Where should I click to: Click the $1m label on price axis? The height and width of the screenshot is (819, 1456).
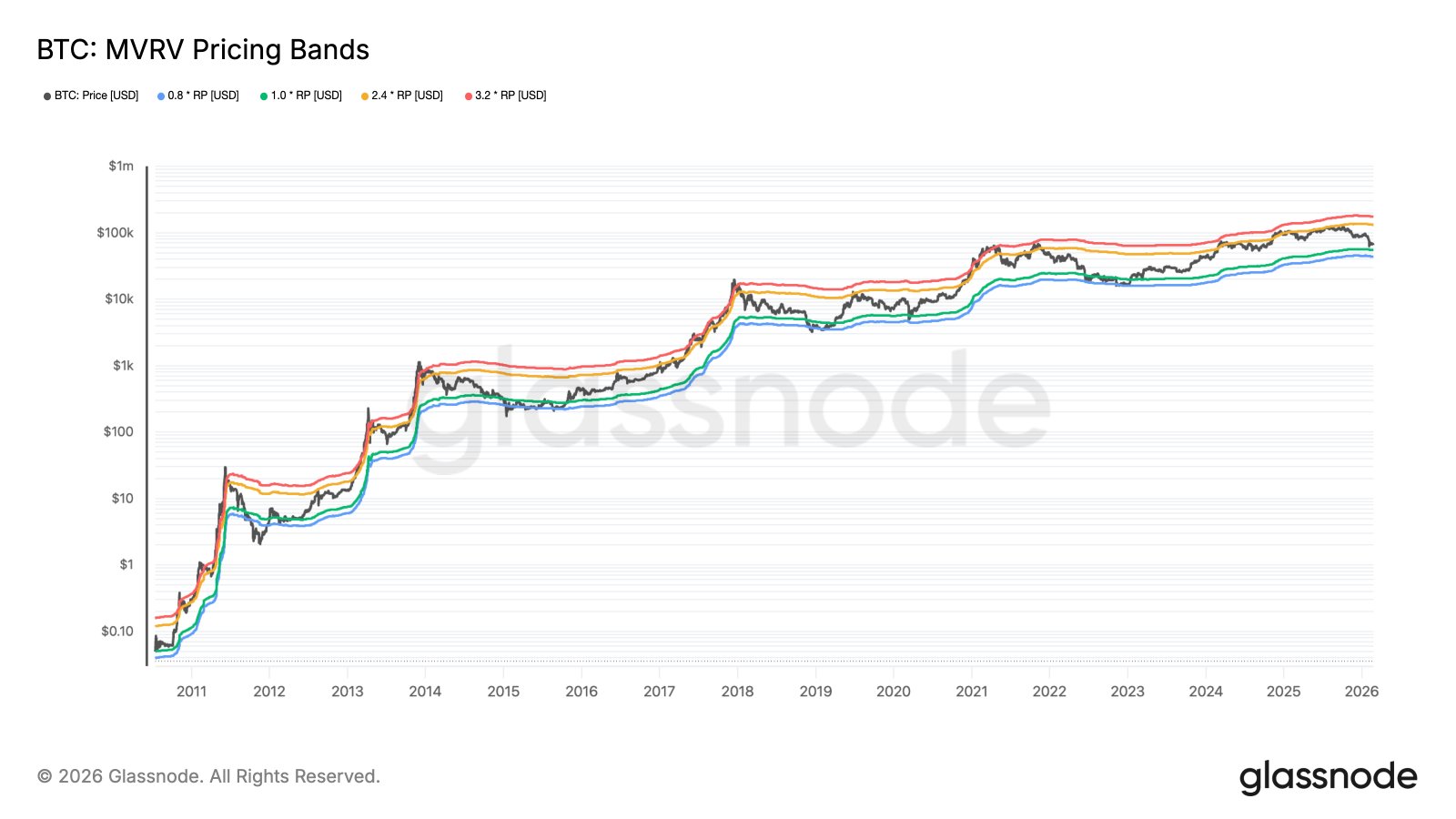click(x=121, y=166)
